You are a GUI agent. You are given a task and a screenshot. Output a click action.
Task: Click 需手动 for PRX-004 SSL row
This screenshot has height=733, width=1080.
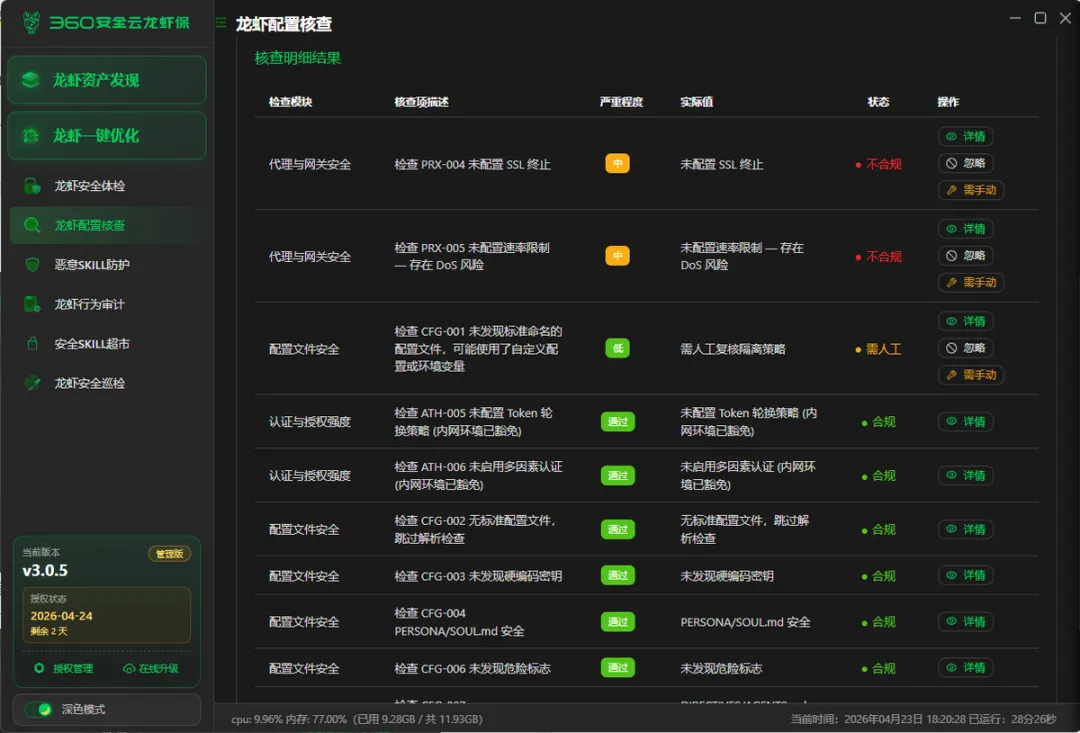point(971,190)
